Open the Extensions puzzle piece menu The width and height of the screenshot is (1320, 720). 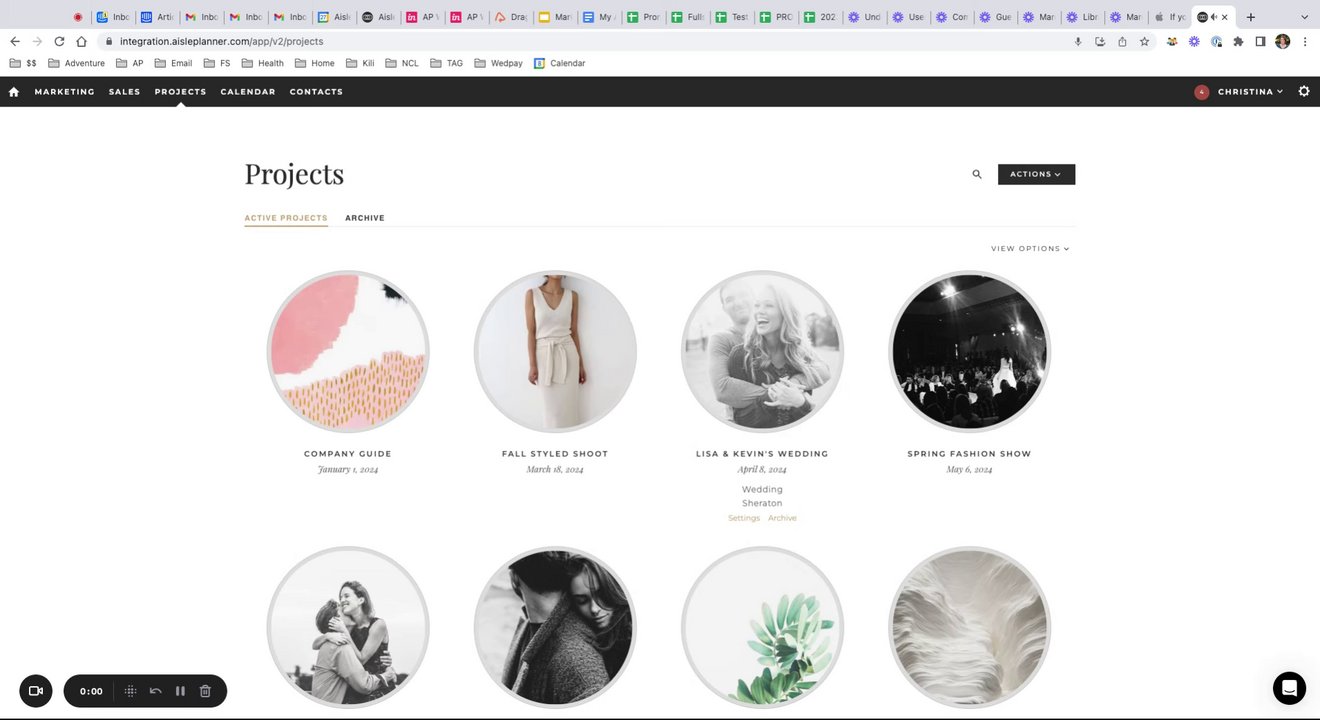coord(1238,41)
